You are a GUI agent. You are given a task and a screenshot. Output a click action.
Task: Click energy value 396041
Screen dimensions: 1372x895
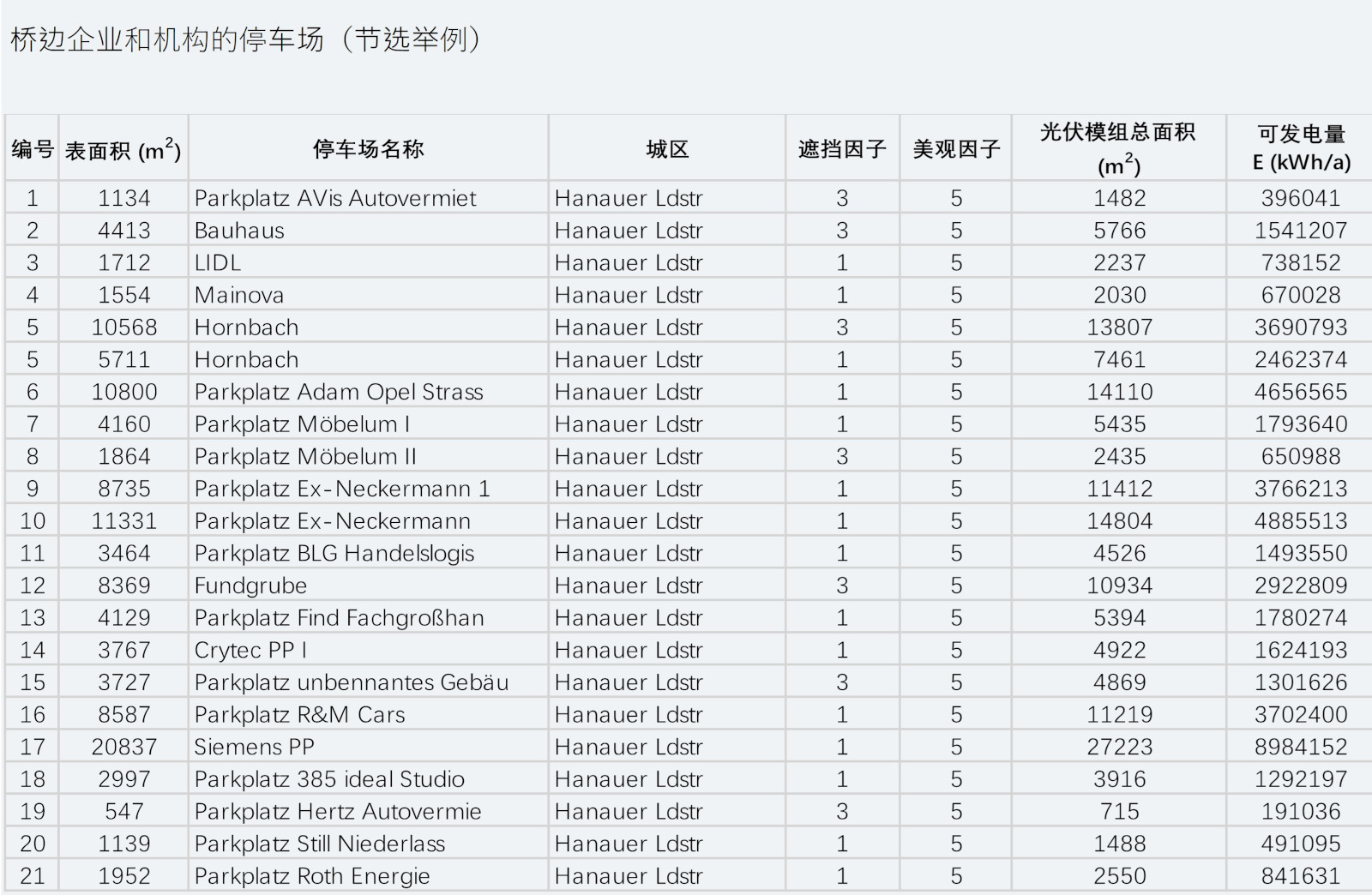pos(1301,198)
